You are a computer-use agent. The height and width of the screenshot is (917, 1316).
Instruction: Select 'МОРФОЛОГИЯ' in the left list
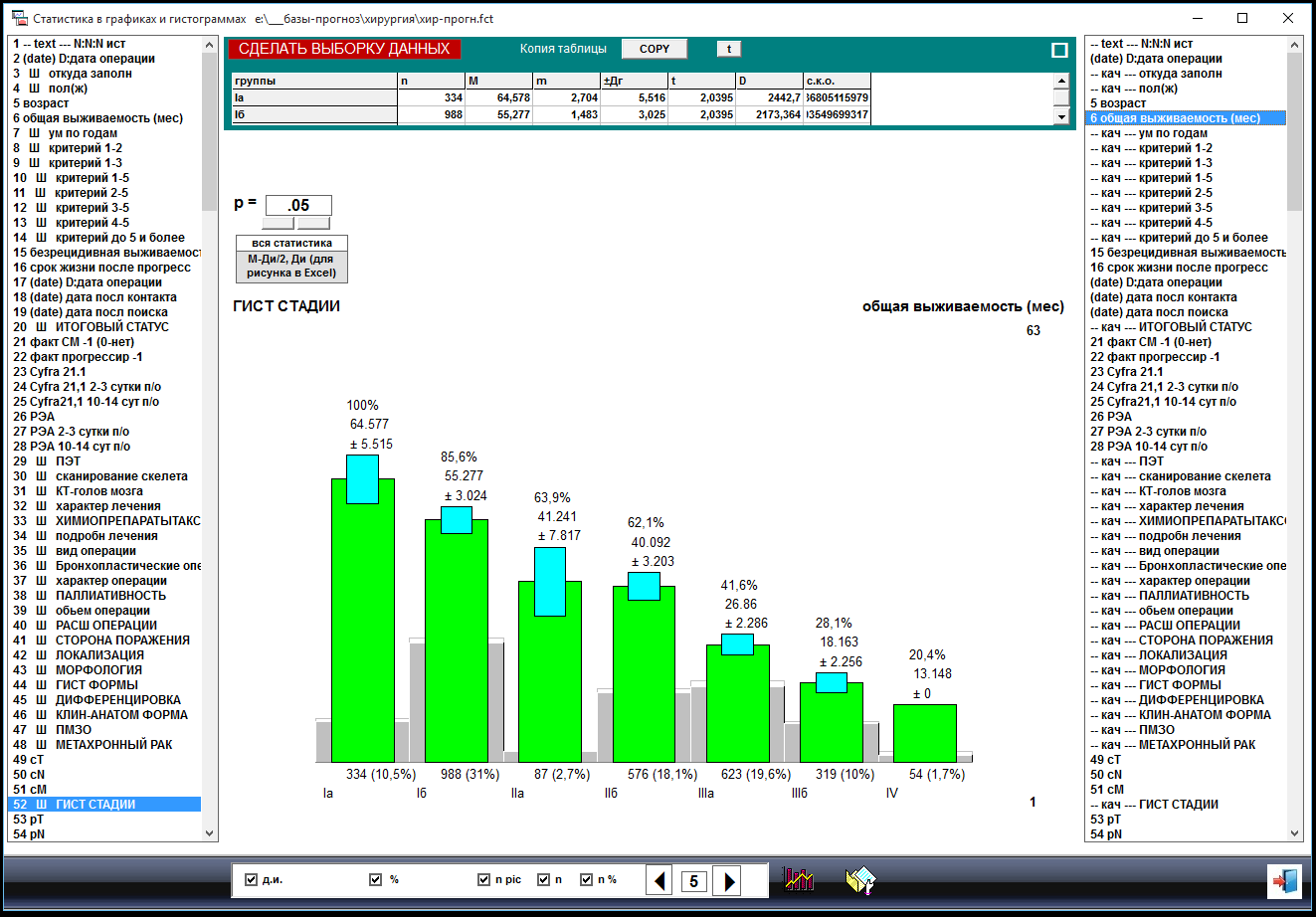pyautogui.click(x=98, y=669)
